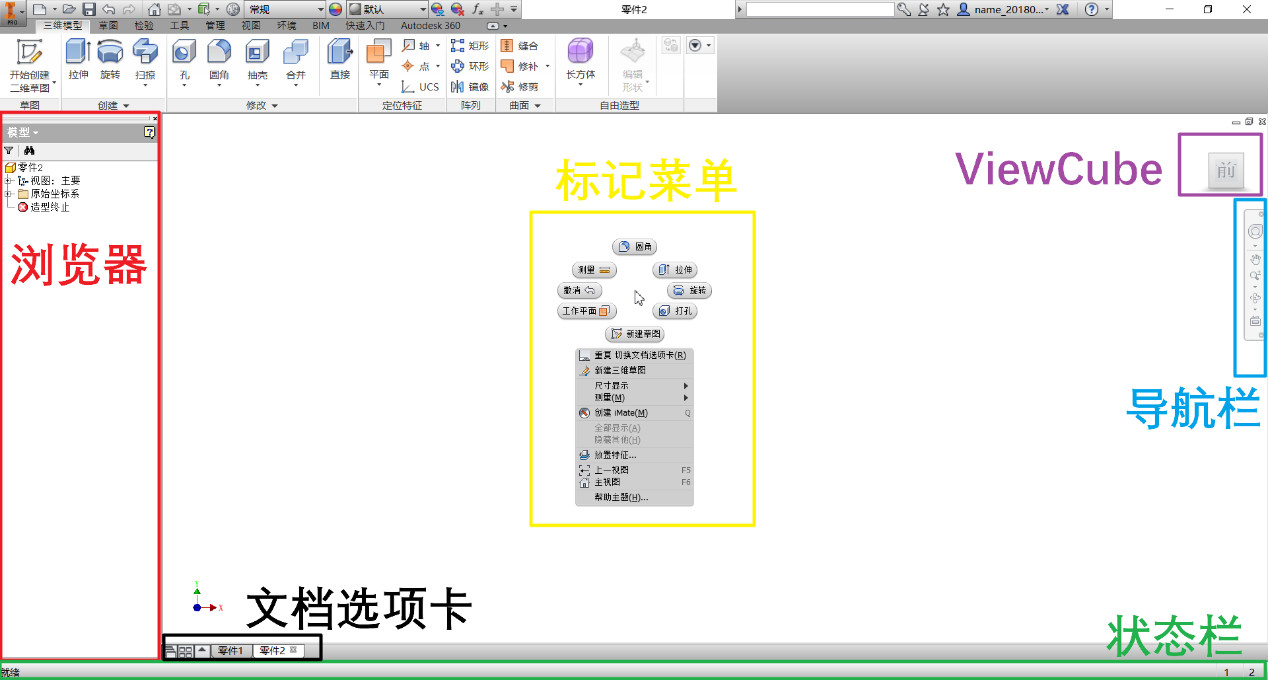
Task: Click the Autodesk Exchange X icon
Action: pyautogui.click(x=1063, y=9)
